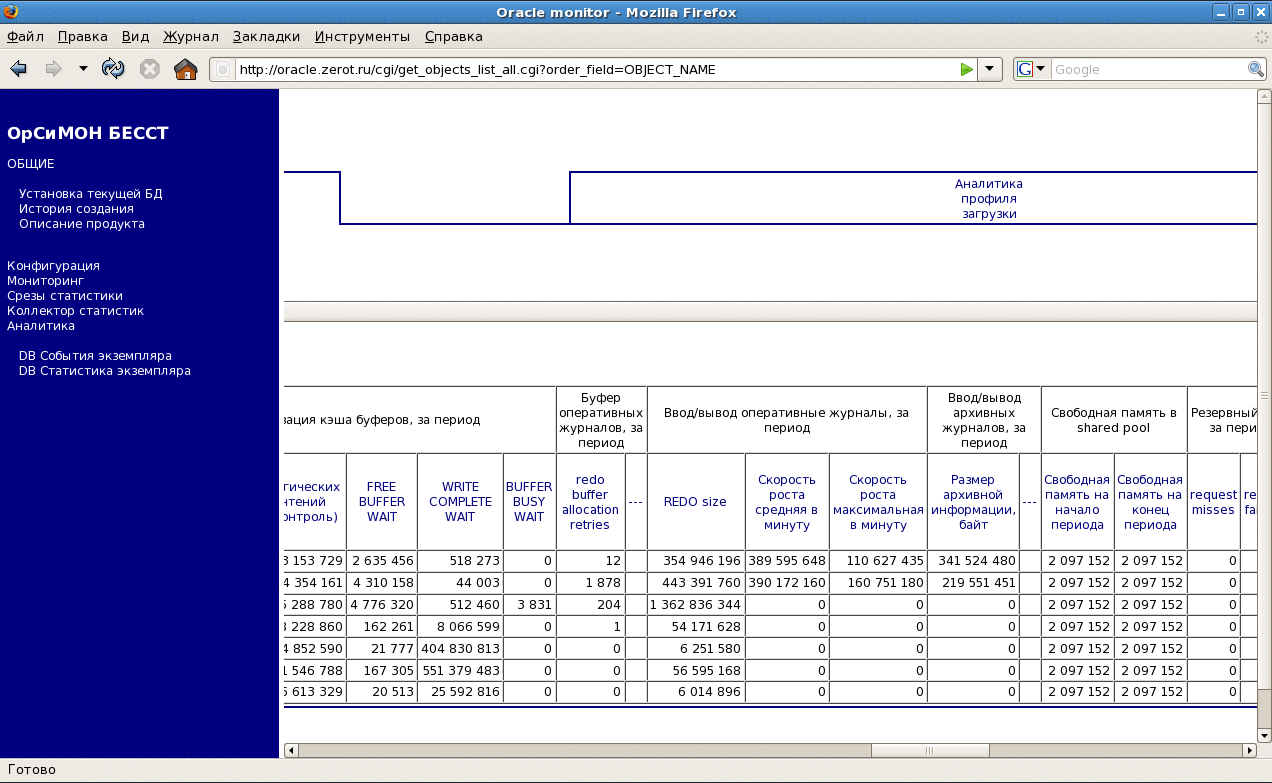Open the Журнал menu
The height and width of the screenshot is (783, 1272).
(190, 37)
